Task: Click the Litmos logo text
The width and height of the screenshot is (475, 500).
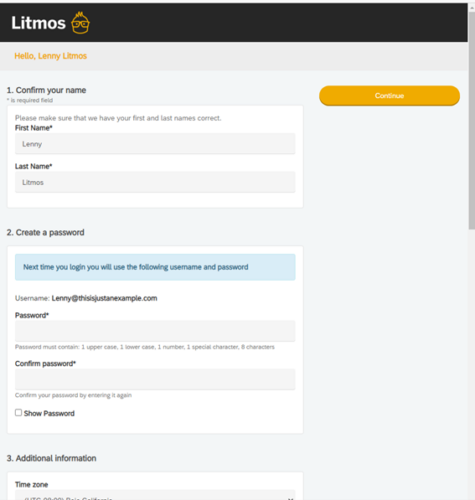Action: point(38,23)
